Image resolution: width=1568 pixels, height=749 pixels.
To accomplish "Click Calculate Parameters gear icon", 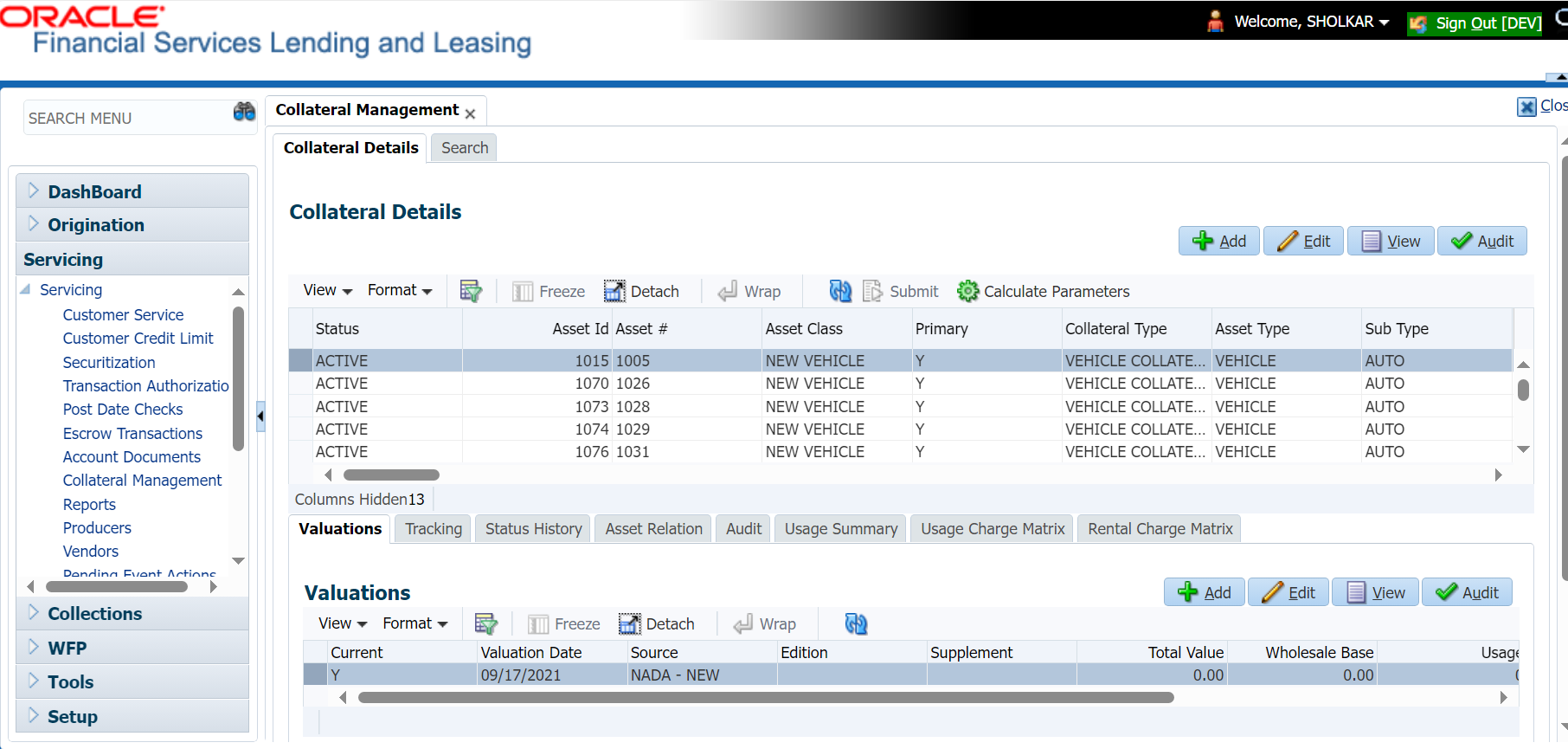I will [x=968, y=292].
